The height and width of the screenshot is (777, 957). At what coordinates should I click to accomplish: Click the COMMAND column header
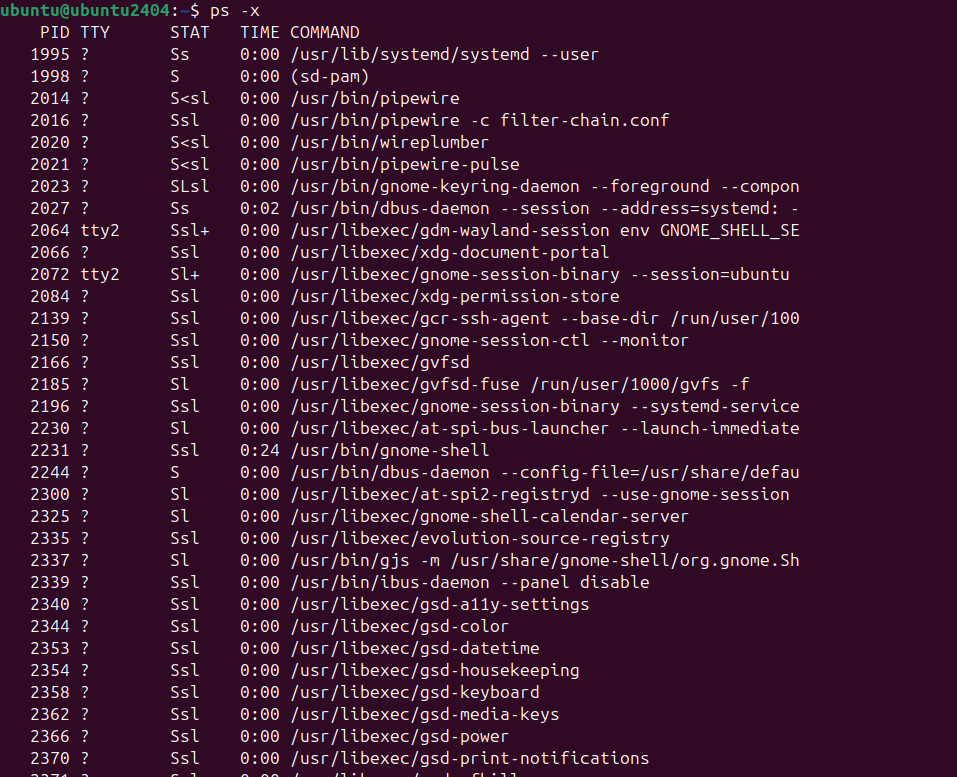325,32
